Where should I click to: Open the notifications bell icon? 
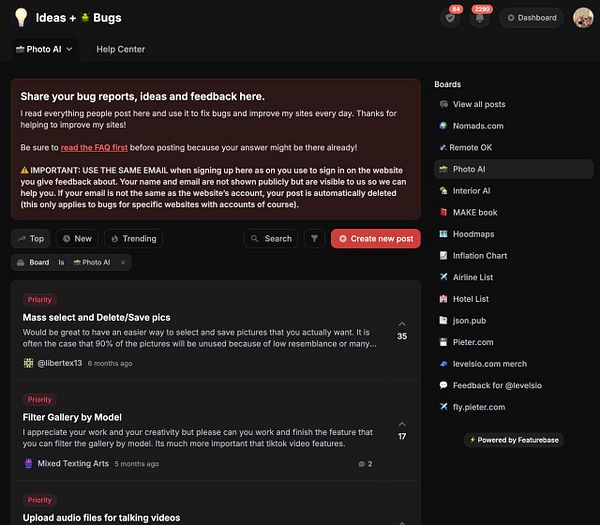pyautogui.click(x=479, y=18)
